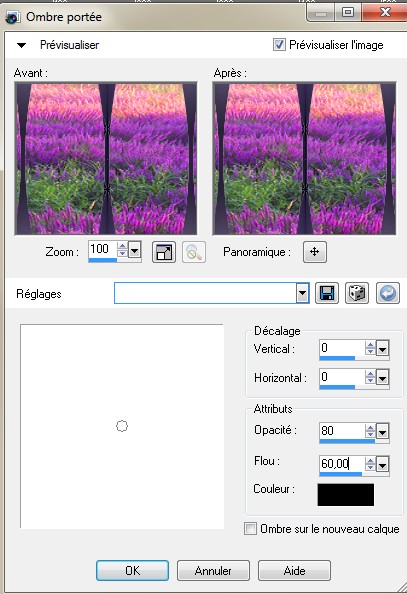Screen dimensions: 407x594
Task: Increase Flou value with up arrow
Action: pos(370,460)
